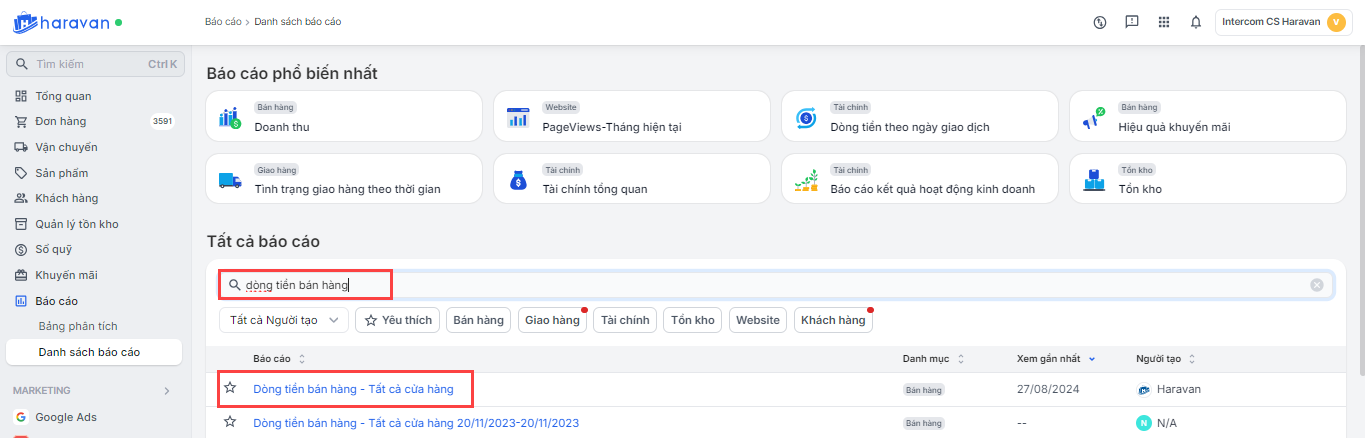Open Dòng tiền bán hàng - Tất cả cửa hàng

[353, 389]
